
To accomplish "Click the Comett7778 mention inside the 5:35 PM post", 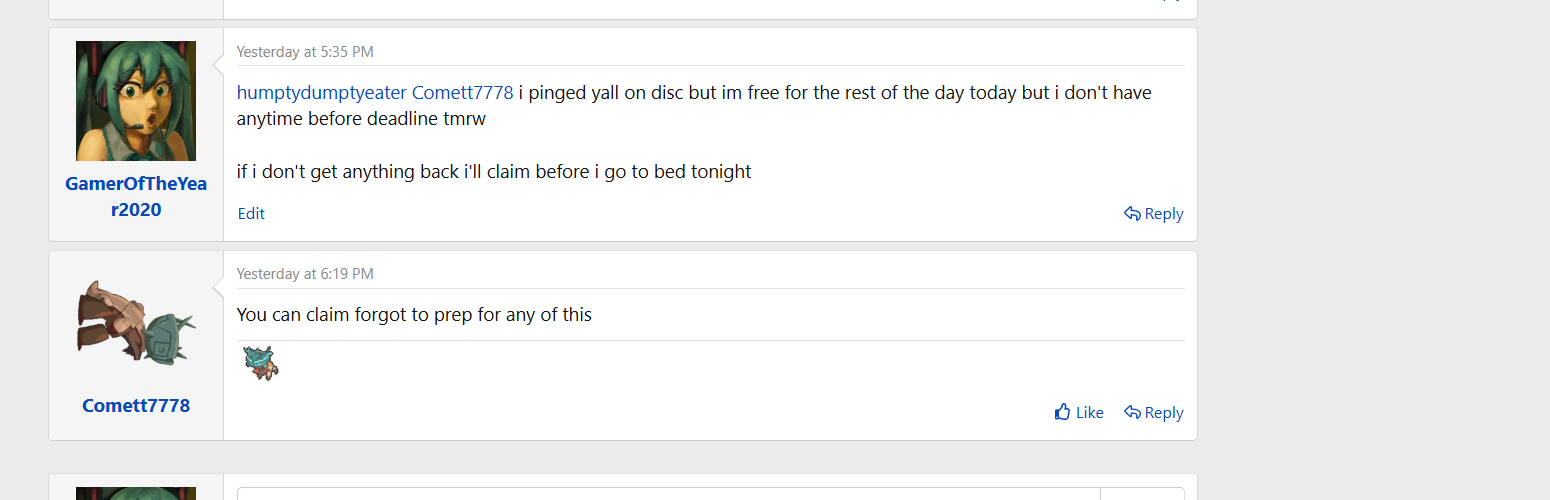I will point(462,93).
